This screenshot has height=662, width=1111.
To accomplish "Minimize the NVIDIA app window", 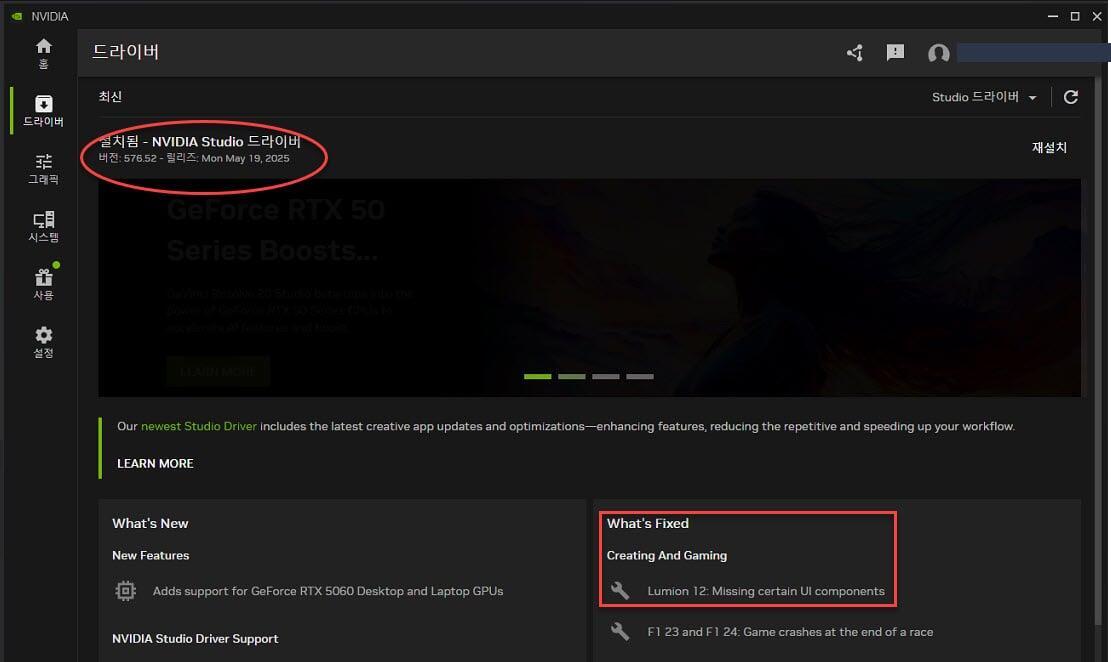I will pyautogui.click(x=1053, y=16).
